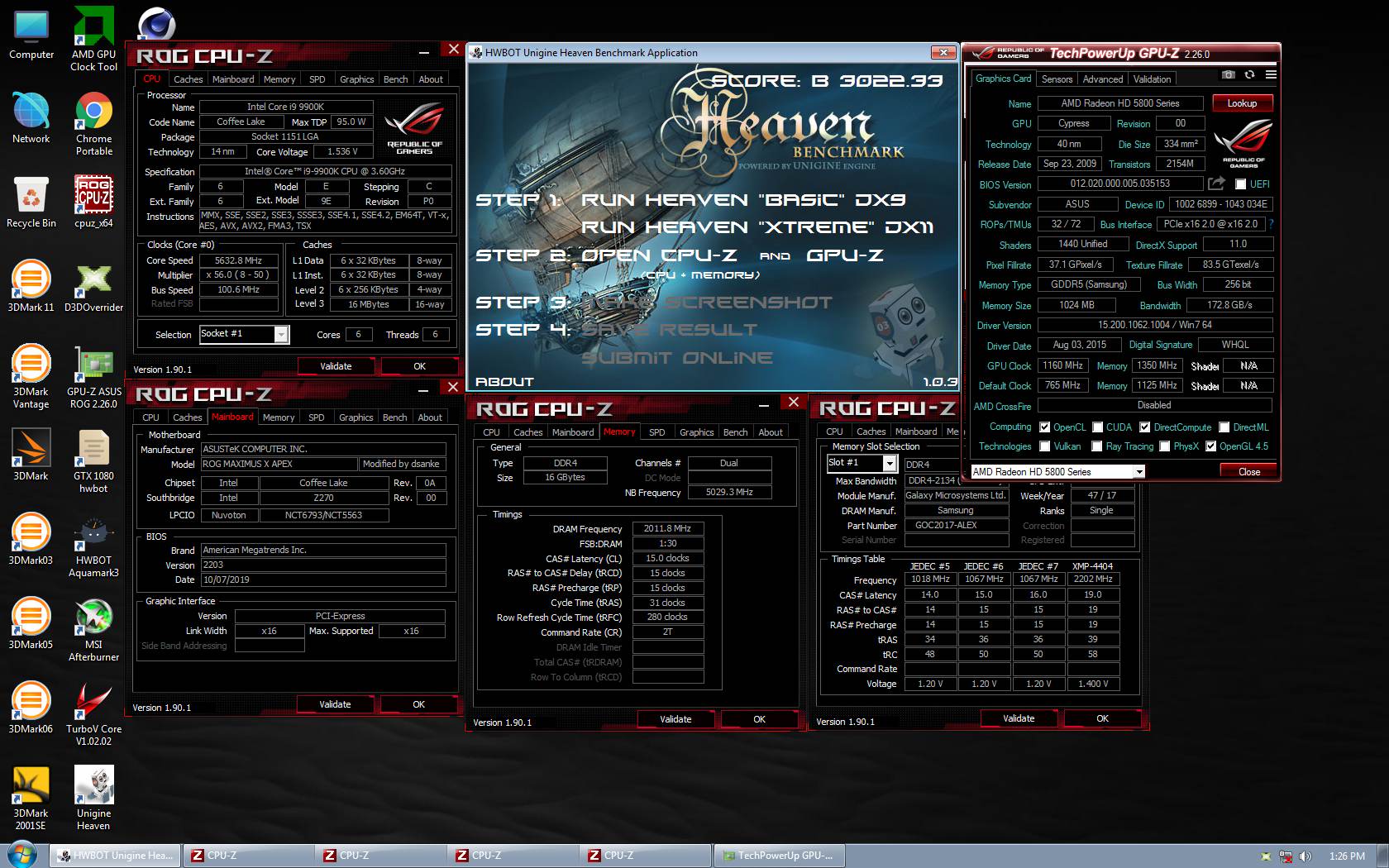1389x868 pixels.
Task: Open the Caches tab in the CPU-Z processor window
Action: tap(188, 79)
